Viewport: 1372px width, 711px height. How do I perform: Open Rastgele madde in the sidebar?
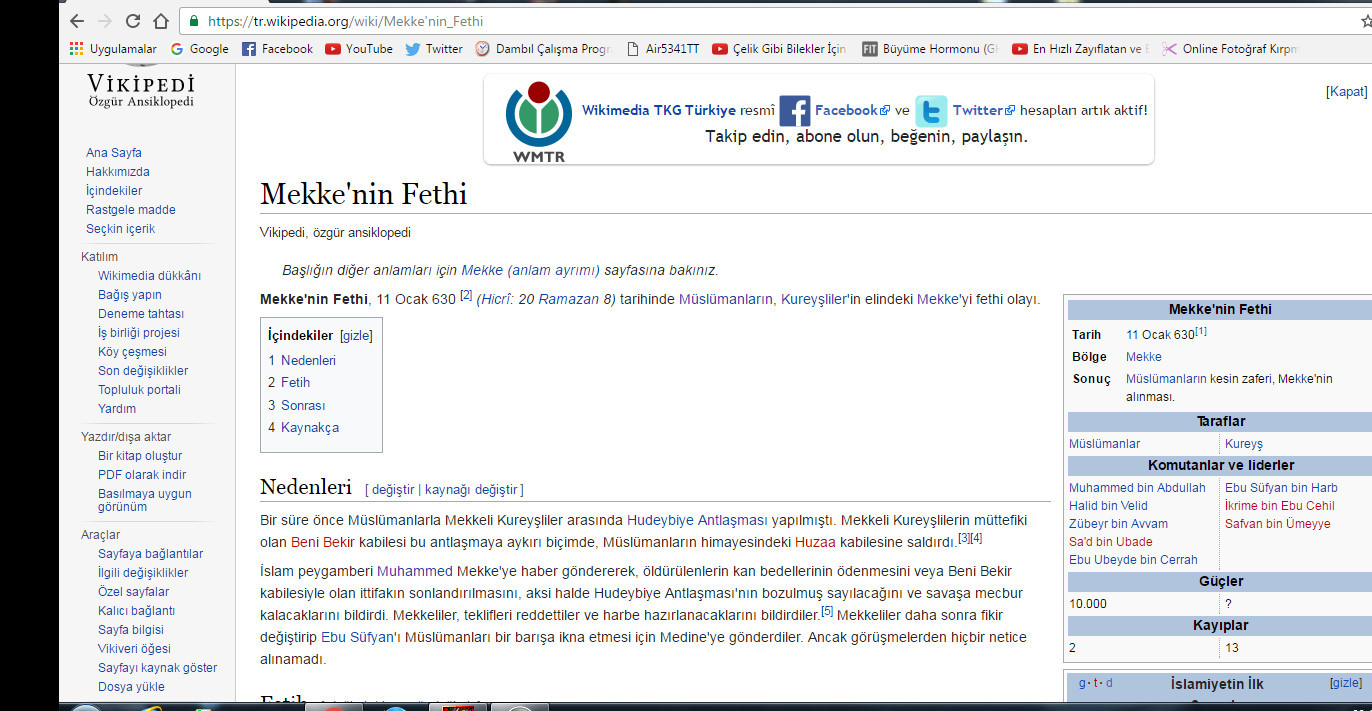[131, 210]
